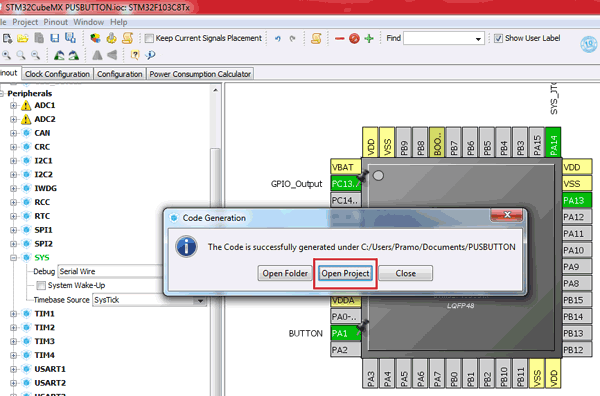Image resolution: width=600 pixels, height=396 pixels.
Task: Click the New Project toolbar icon
Action: (7, 38)
